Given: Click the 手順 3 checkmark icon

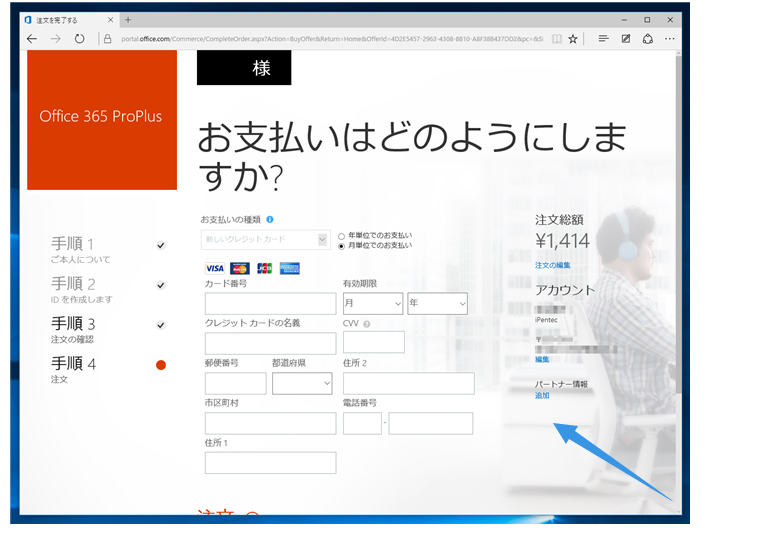Looking at the screenshot, I should click(160, 325).
